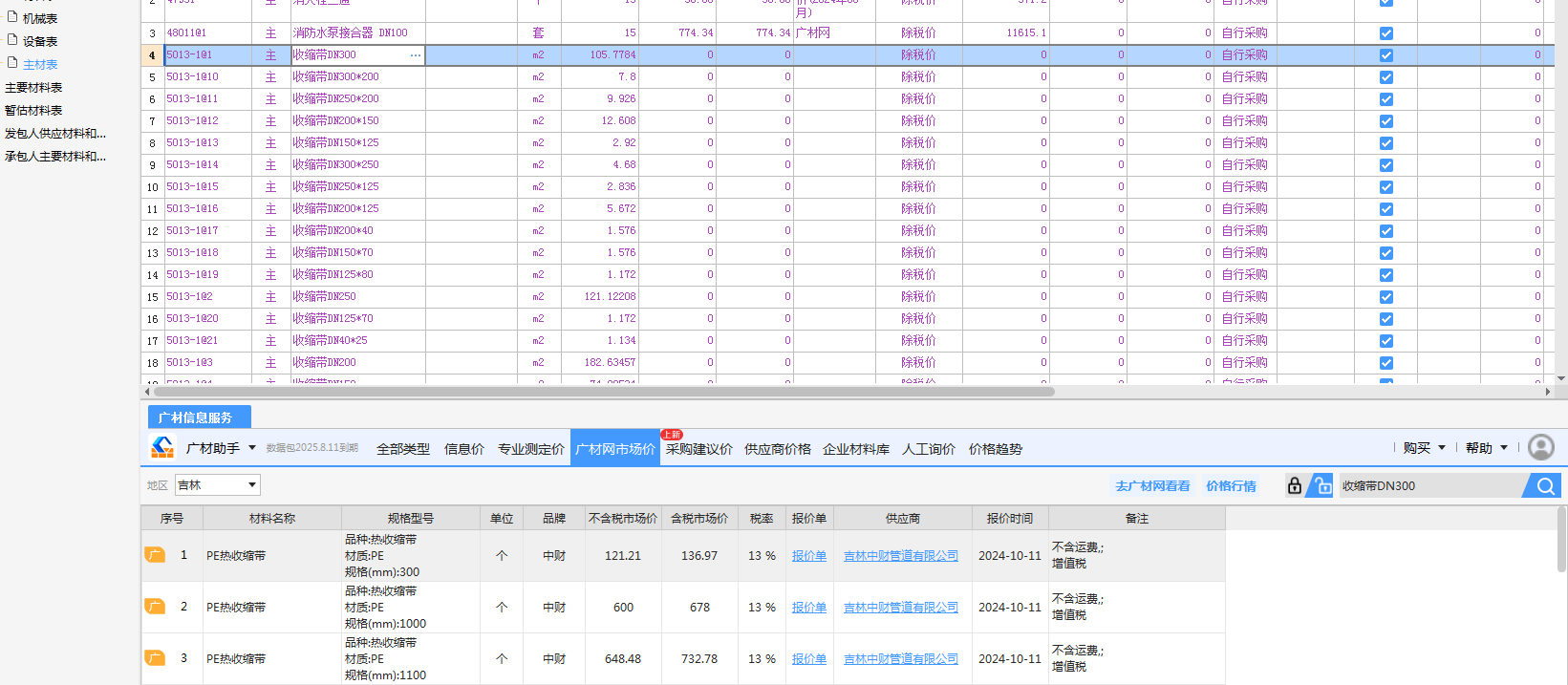
Task: Click the vertical scrollbar of price list
Action: [x=1562, y=540]
